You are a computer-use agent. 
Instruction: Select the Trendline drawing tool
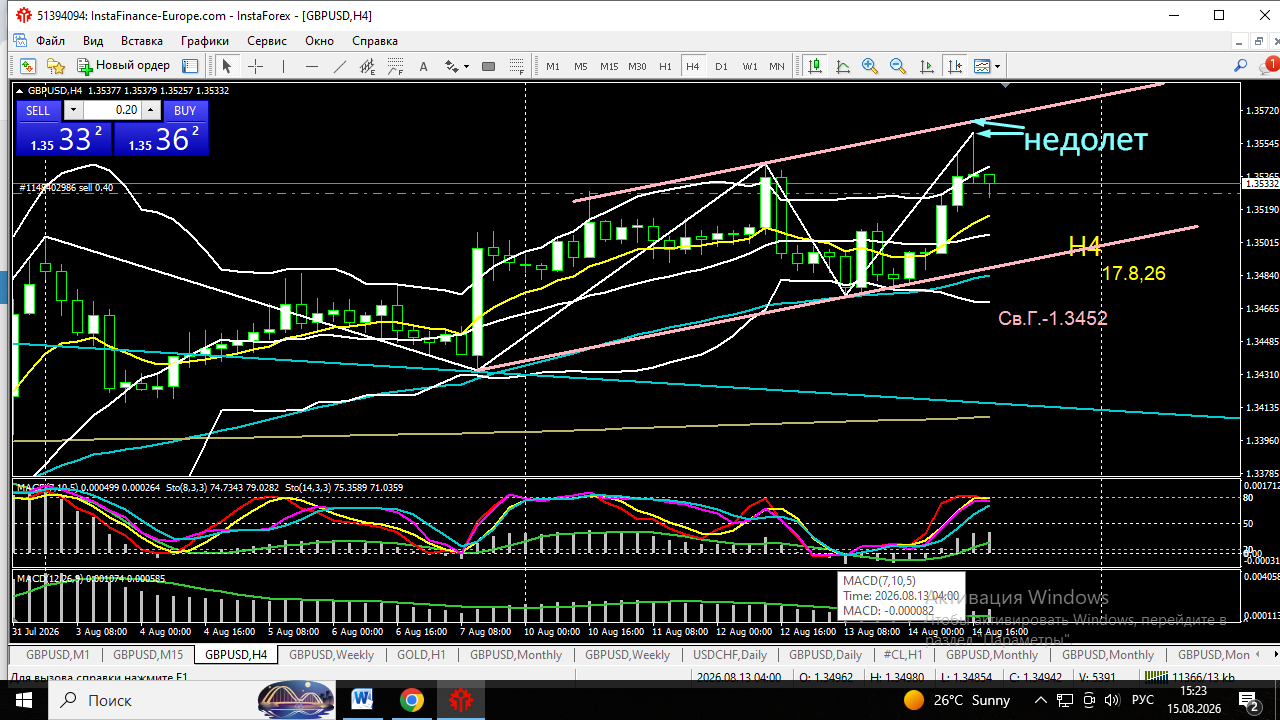click(x=340, y=66)
